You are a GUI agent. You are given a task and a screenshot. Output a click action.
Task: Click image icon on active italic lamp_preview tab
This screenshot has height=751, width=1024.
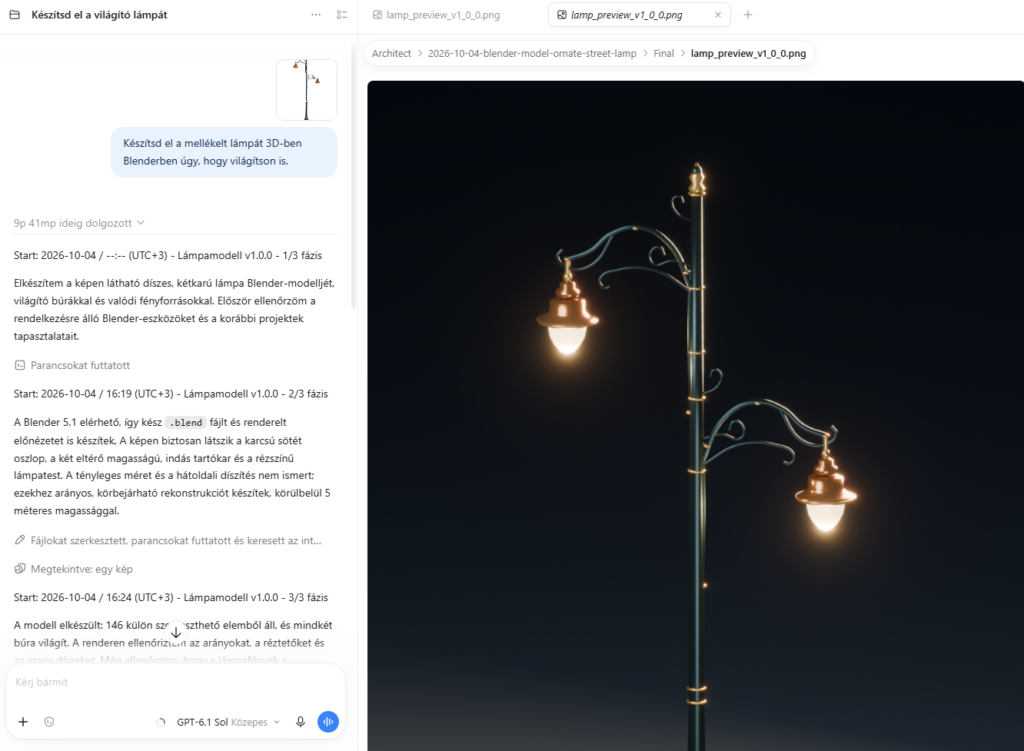(x=562, y=14)
